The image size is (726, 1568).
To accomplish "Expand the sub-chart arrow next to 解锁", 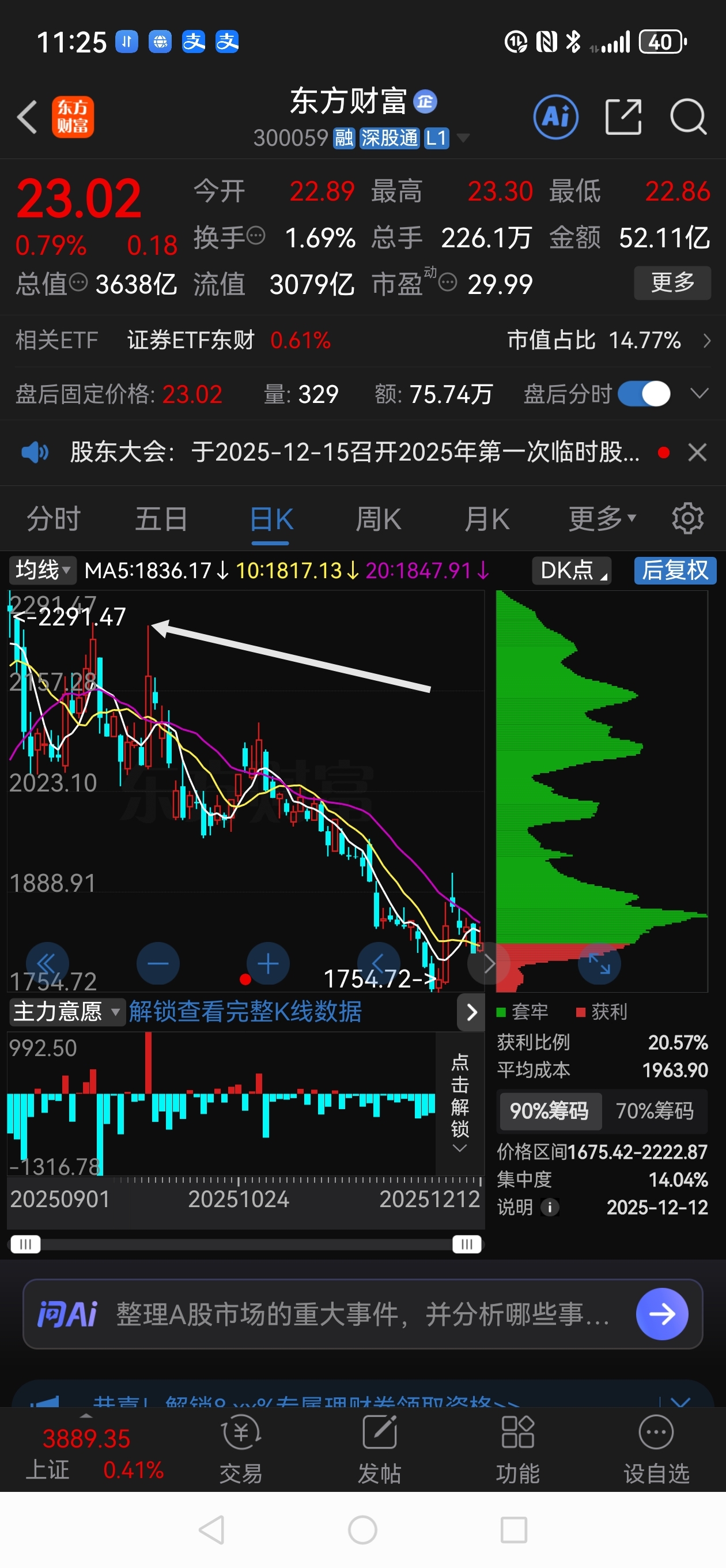I will 471,1012.
